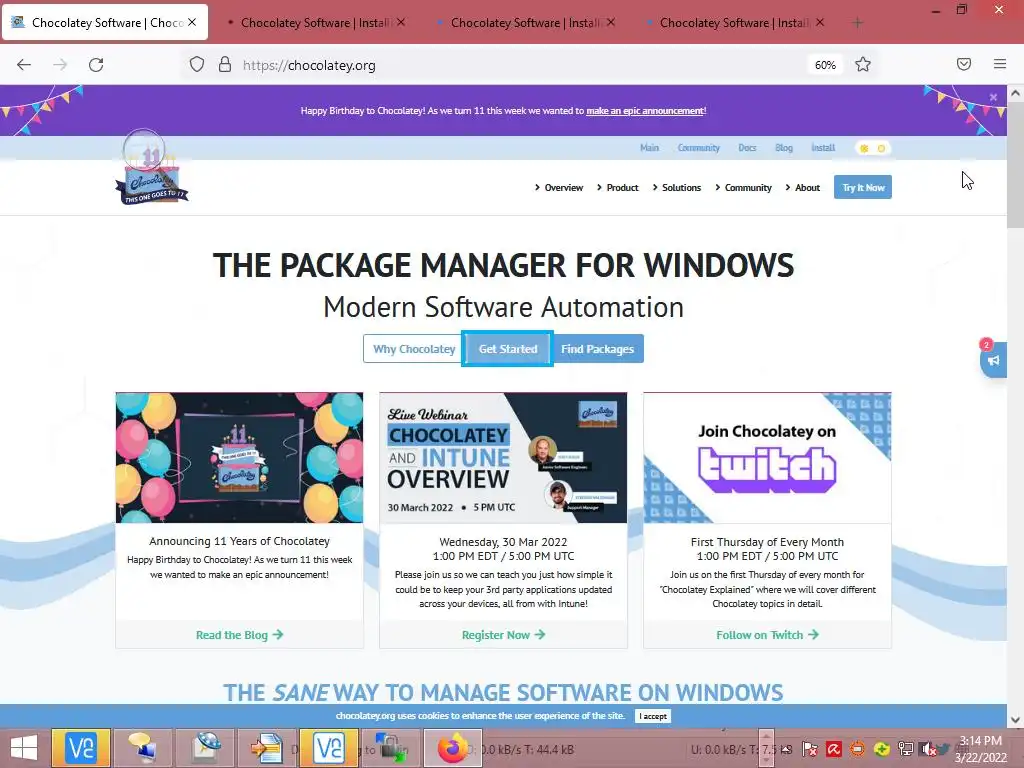Click the Firefox taskbar icon

pos(453,748)
